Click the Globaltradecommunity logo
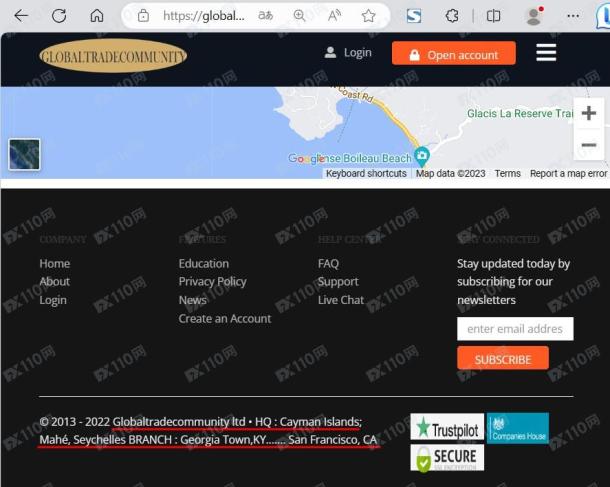The image size is (610, 487). click(113, 56)
